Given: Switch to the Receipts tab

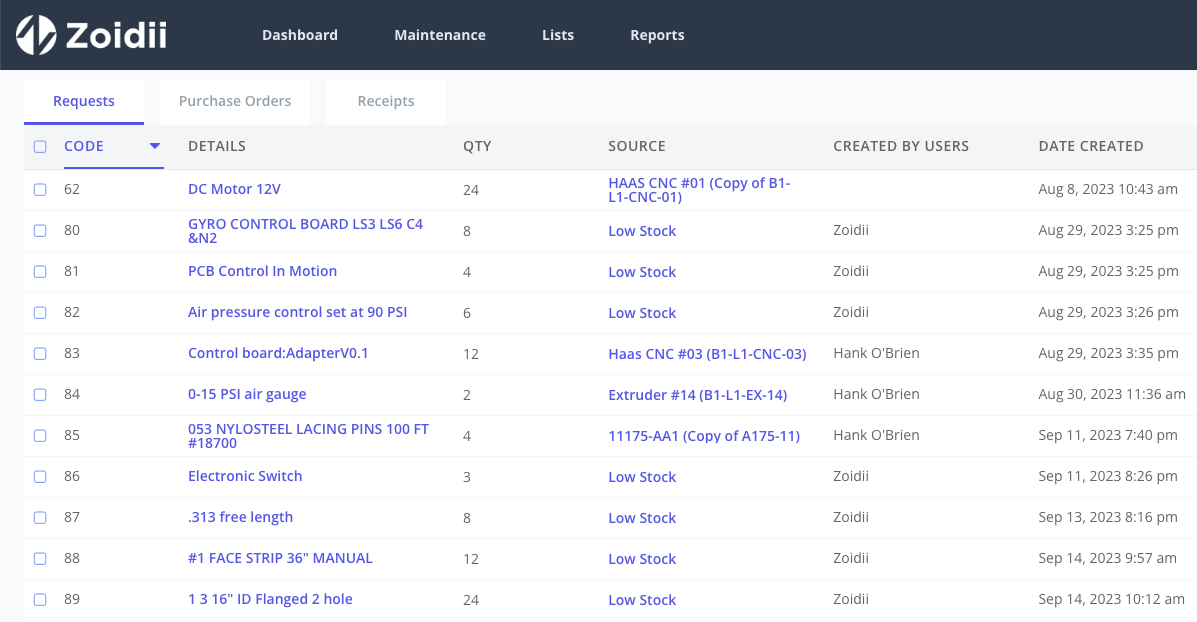Looking at the screenshot, I should tap(386, 102).
